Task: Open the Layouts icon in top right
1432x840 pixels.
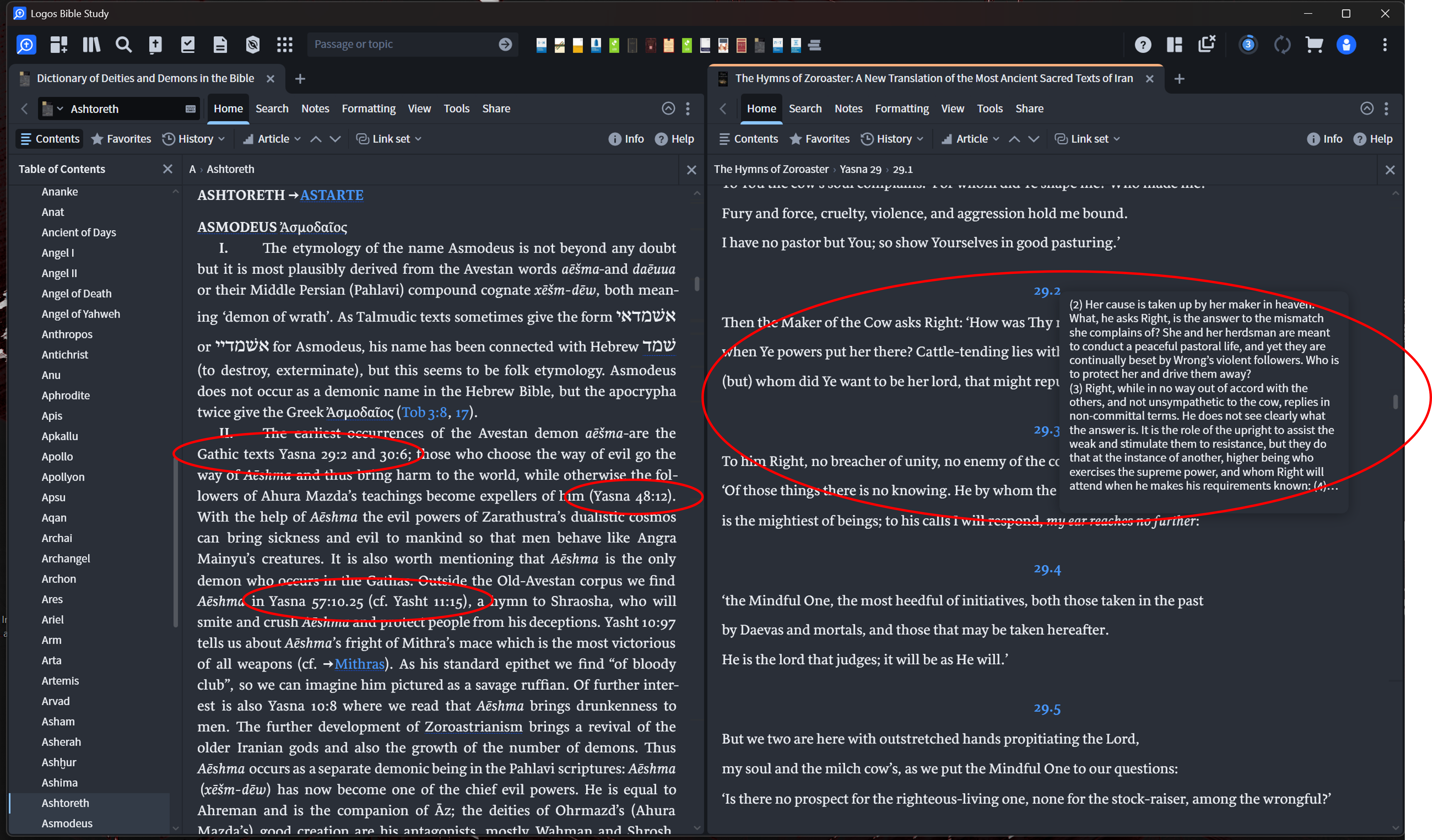Action: click(1174, 44)
